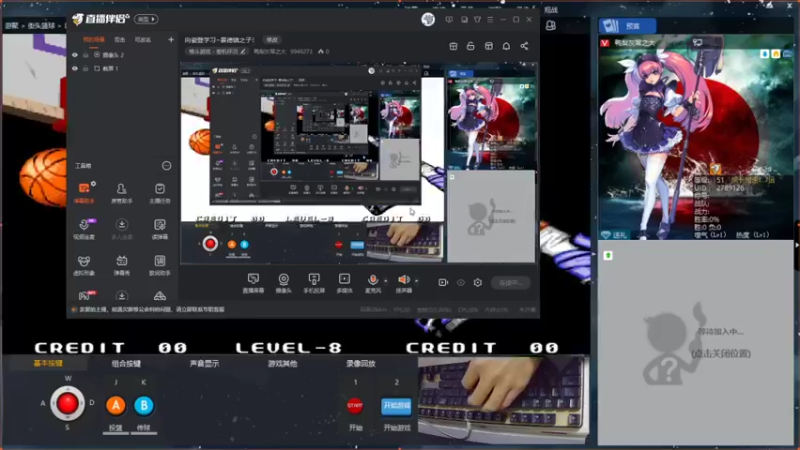Open the 主播任务 tool
The image size is (800, 450).
click(160, 193)
